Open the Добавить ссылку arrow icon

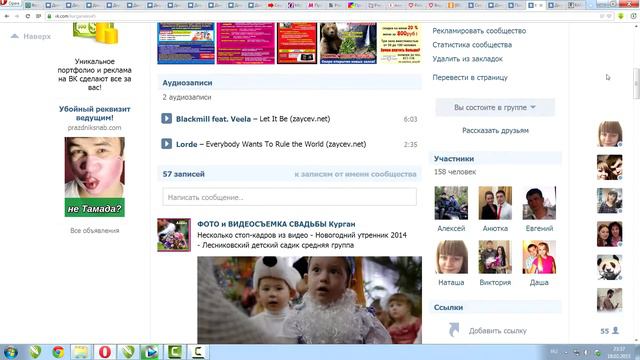(454, 330)
